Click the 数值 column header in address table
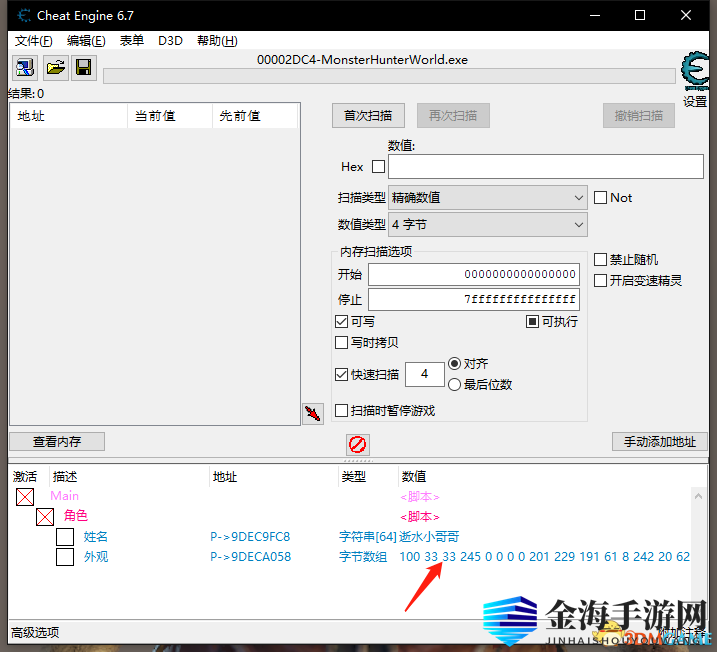 (414, 477)
